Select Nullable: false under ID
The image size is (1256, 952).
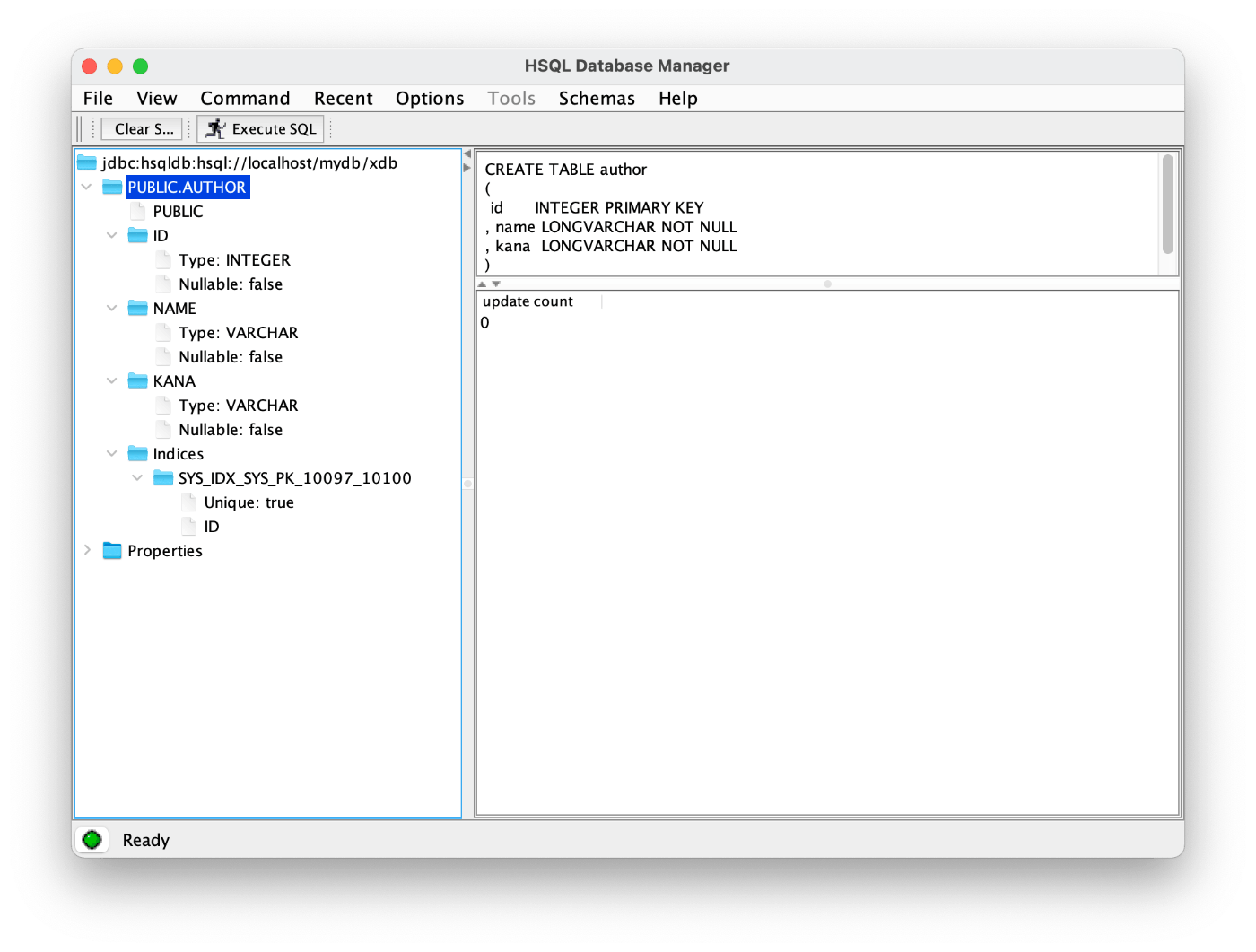(x=231, y=284)
